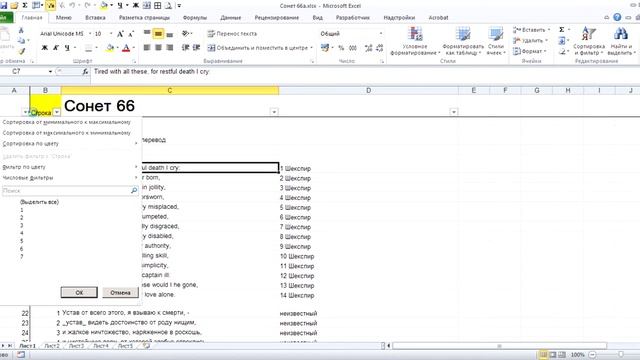This screenshot has height=360, width=640.
Task: Align text right in the ribbon
Action: click(170, 48)
